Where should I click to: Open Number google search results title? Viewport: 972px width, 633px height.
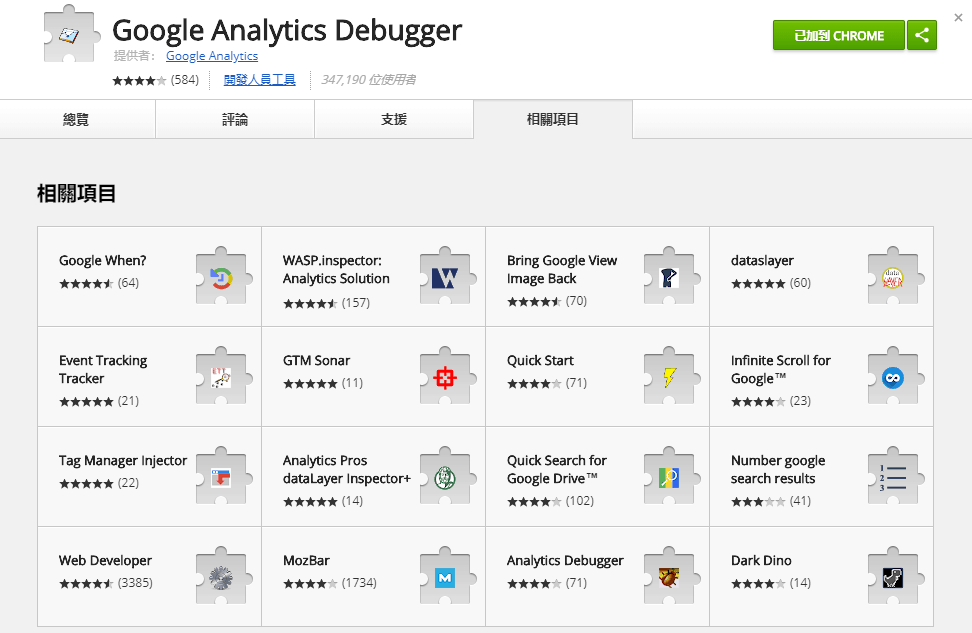click(x=778, y=469)
